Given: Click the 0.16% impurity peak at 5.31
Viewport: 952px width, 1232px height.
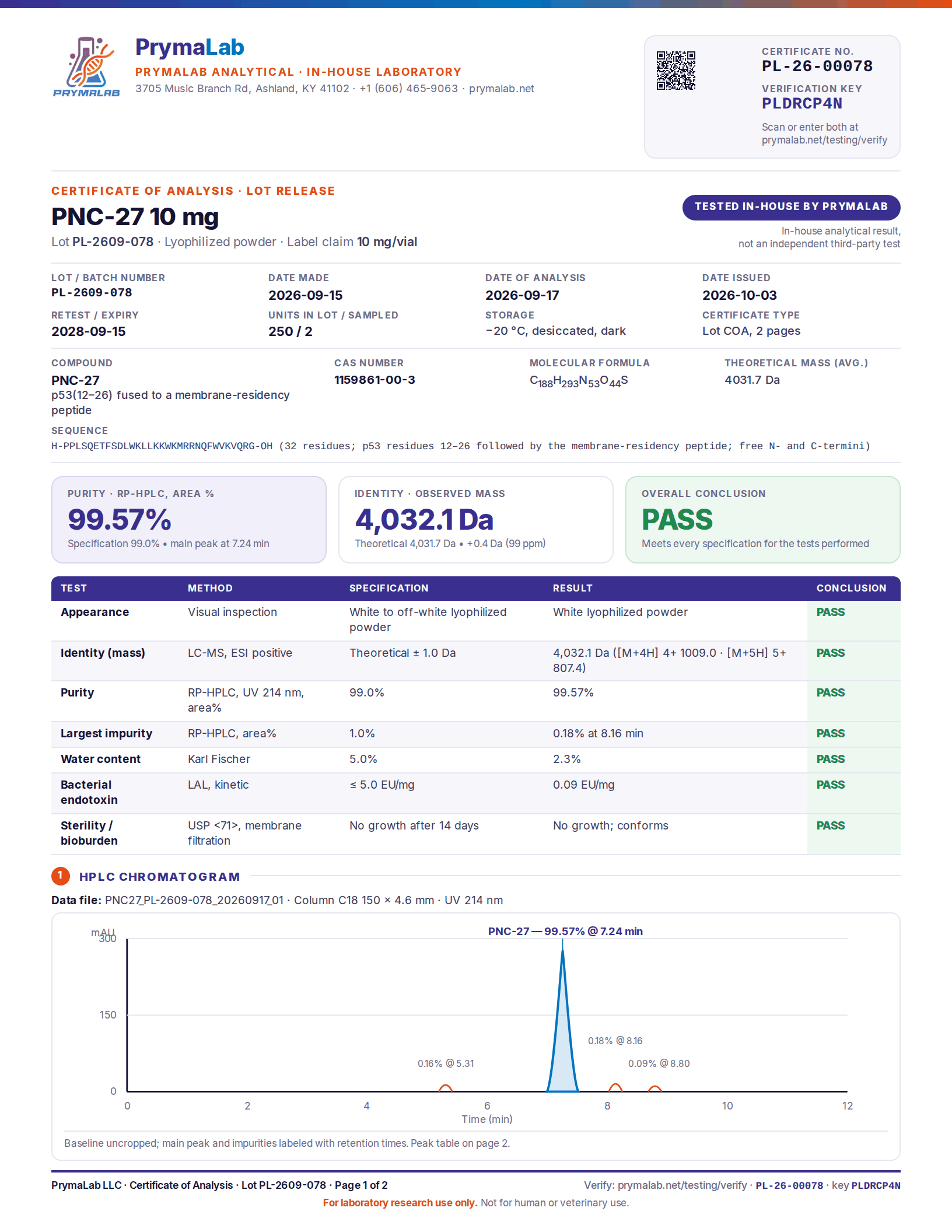Looking at the screenshot, I should pos(445,1088).
